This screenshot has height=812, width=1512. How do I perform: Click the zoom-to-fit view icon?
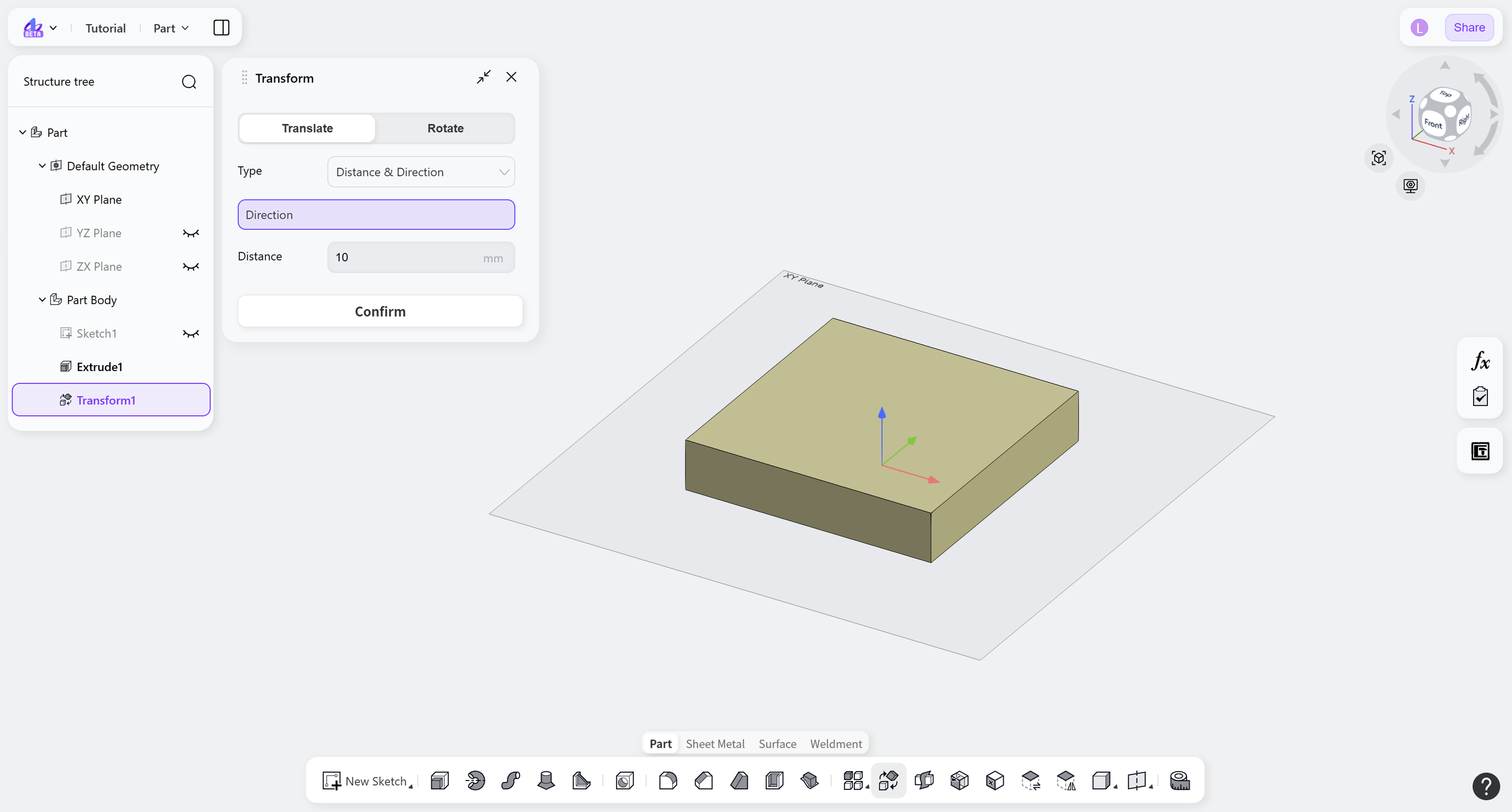point(1379,158)
